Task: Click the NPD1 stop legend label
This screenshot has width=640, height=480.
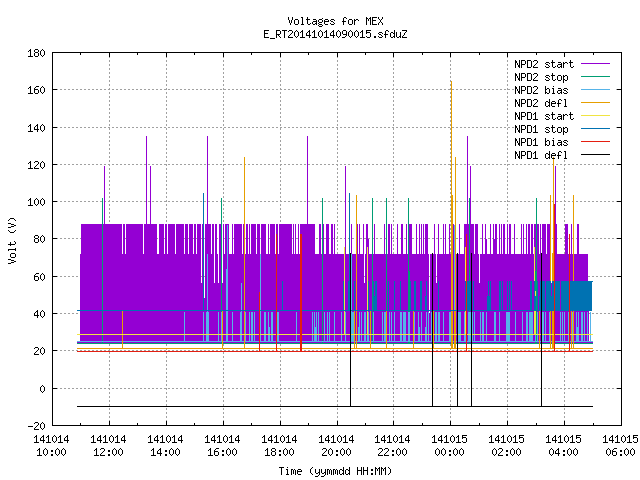Action: 541,129
